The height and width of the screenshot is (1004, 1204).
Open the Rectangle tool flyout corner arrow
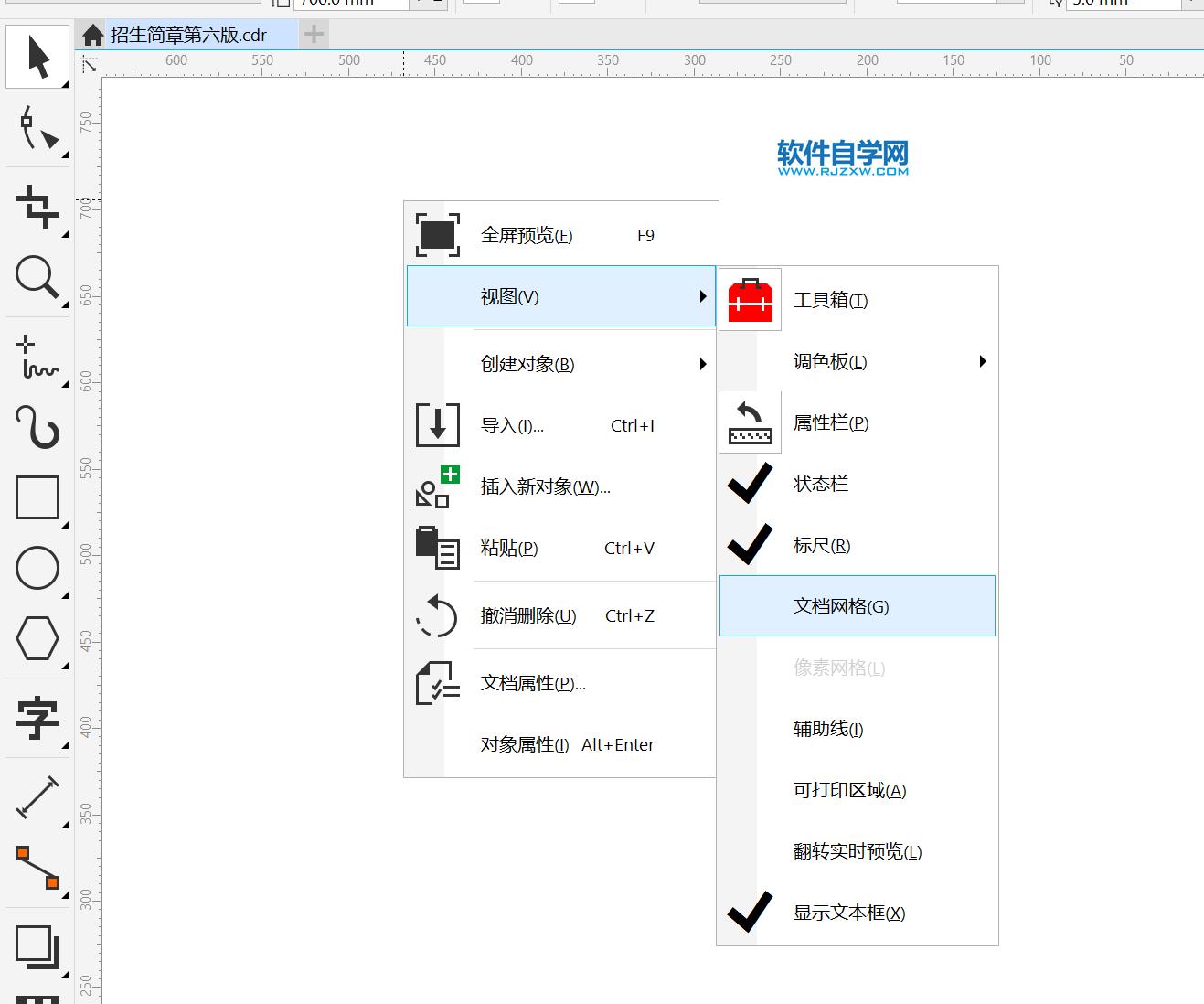[x=65, y=526]
